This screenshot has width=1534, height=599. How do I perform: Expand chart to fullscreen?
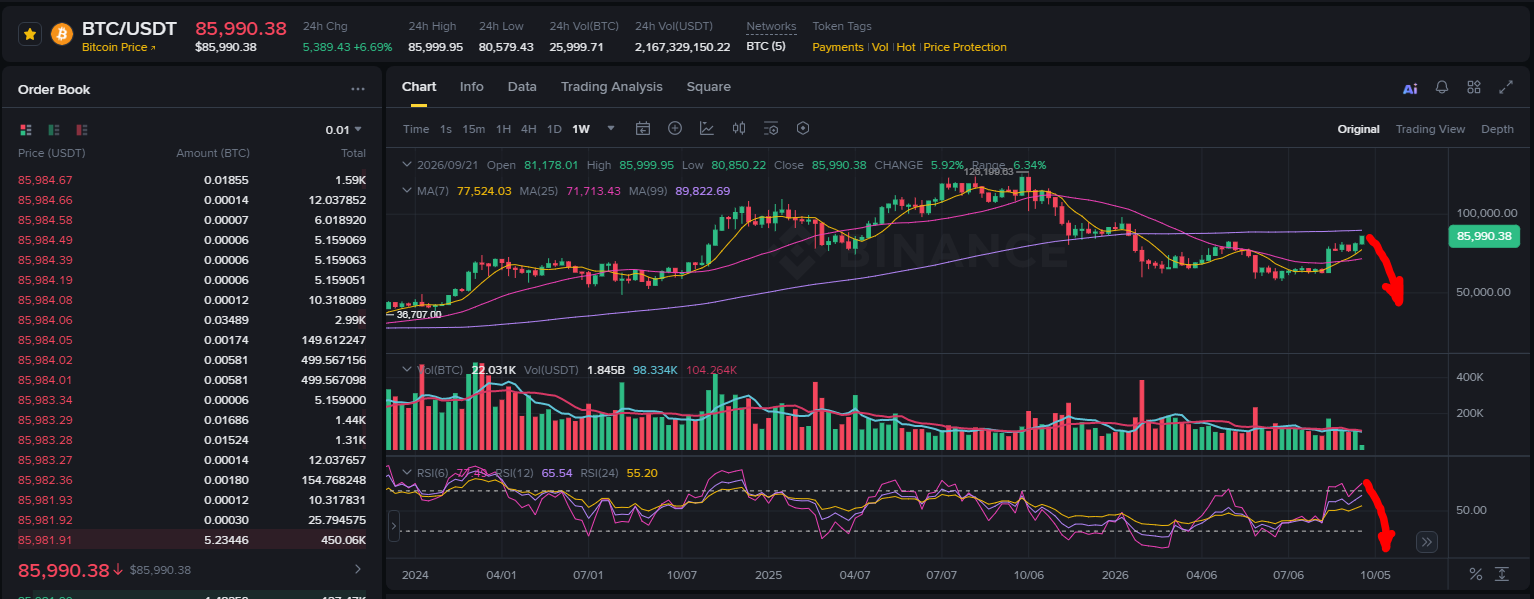[x=1506, y=87]
